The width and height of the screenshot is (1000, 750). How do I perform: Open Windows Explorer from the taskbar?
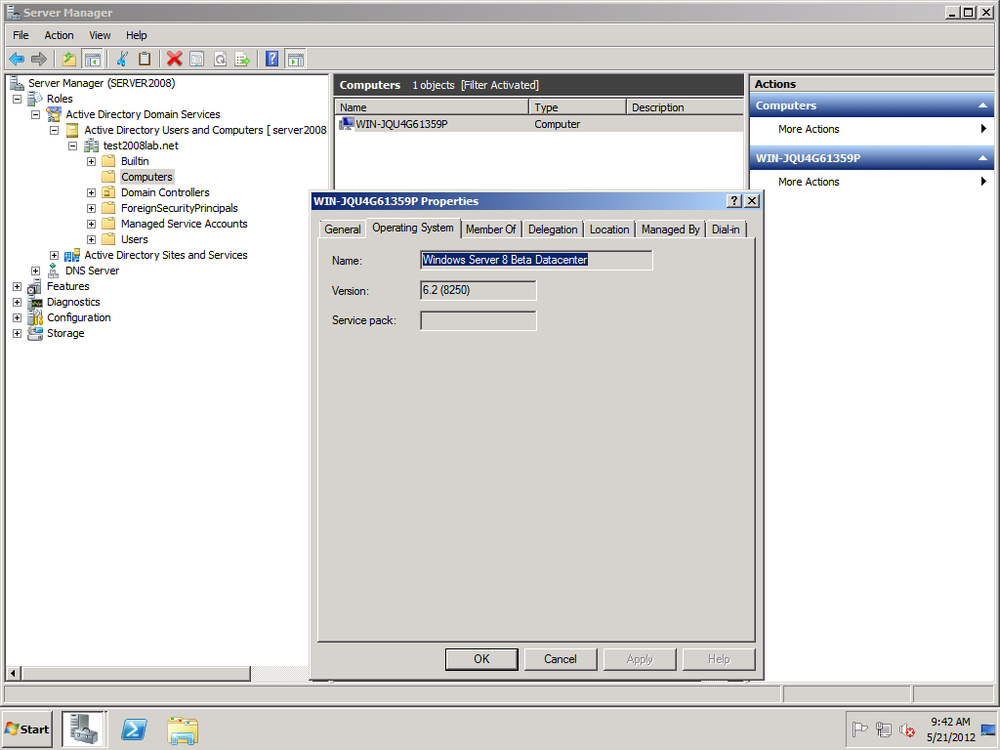point(183,730)
